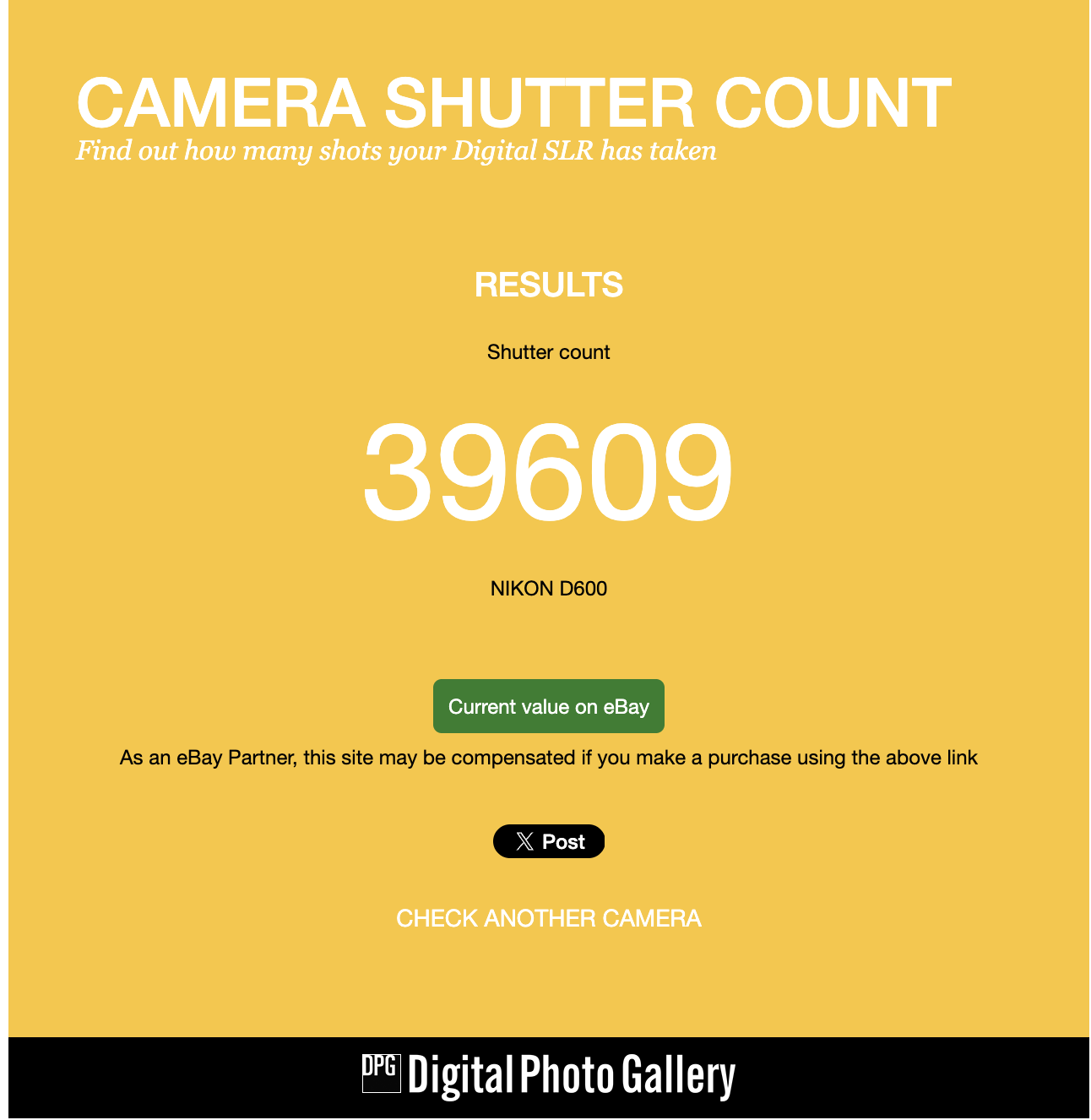The height and width of the screenshot is (1120, 1091).
Task: Click the word Photo in footer logo
Action: tap(567, 1075)
